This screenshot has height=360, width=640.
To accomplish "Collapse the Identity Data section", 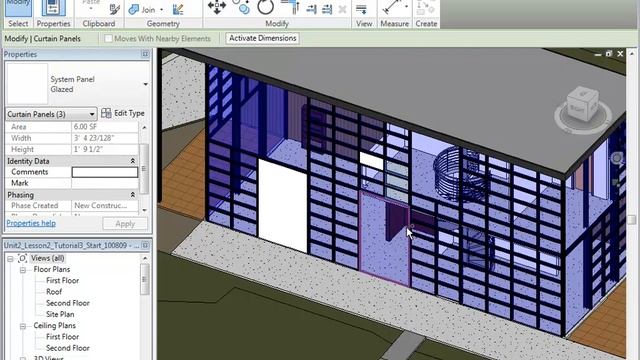I will [133, 161].
